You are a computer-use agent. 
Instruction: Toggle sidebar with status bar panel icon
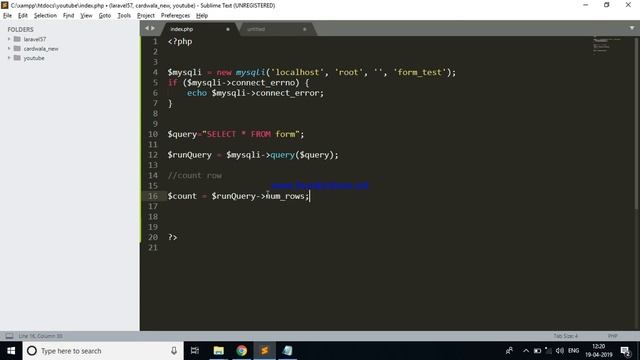tap(9, 336)
